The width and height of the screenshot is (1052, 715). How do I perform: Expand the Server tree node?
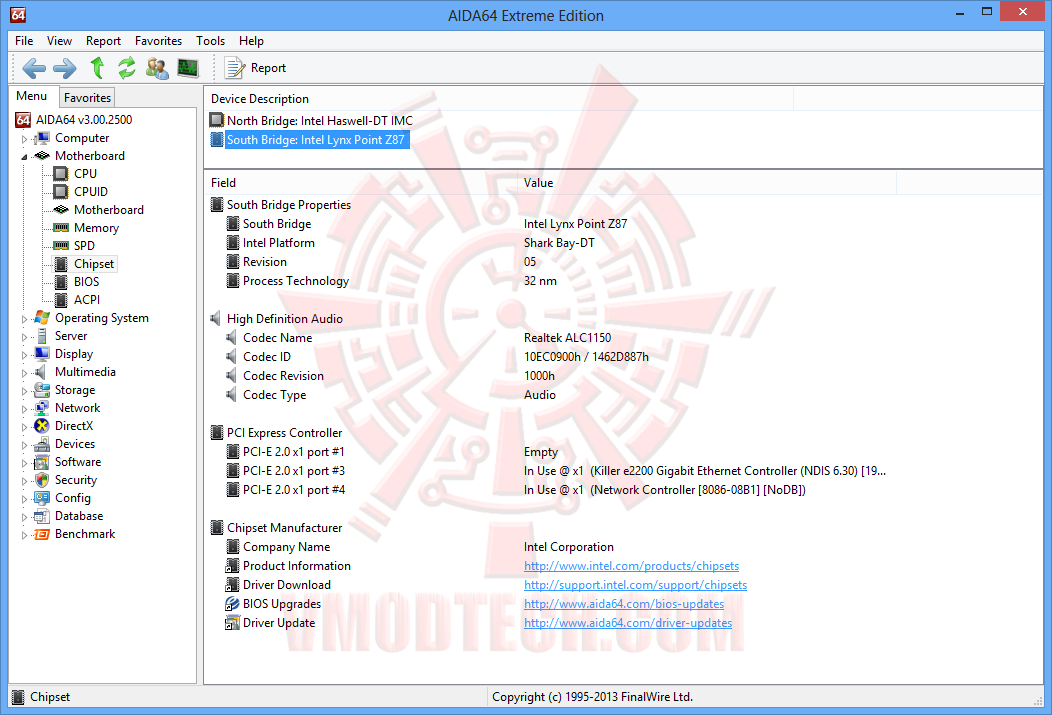(x=24, y=337)
